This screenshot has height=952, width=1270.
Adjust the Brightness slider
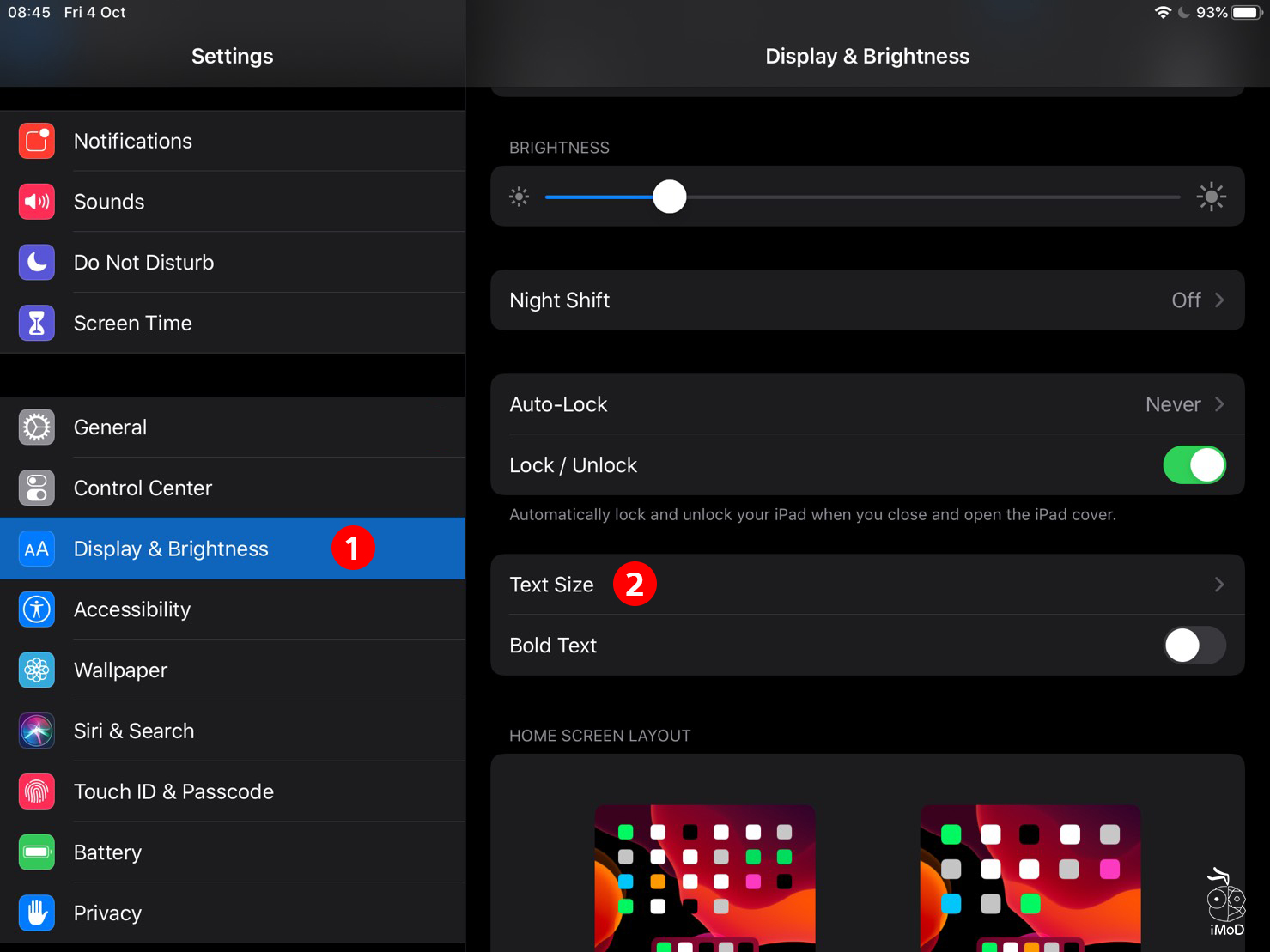coord(669,197)
